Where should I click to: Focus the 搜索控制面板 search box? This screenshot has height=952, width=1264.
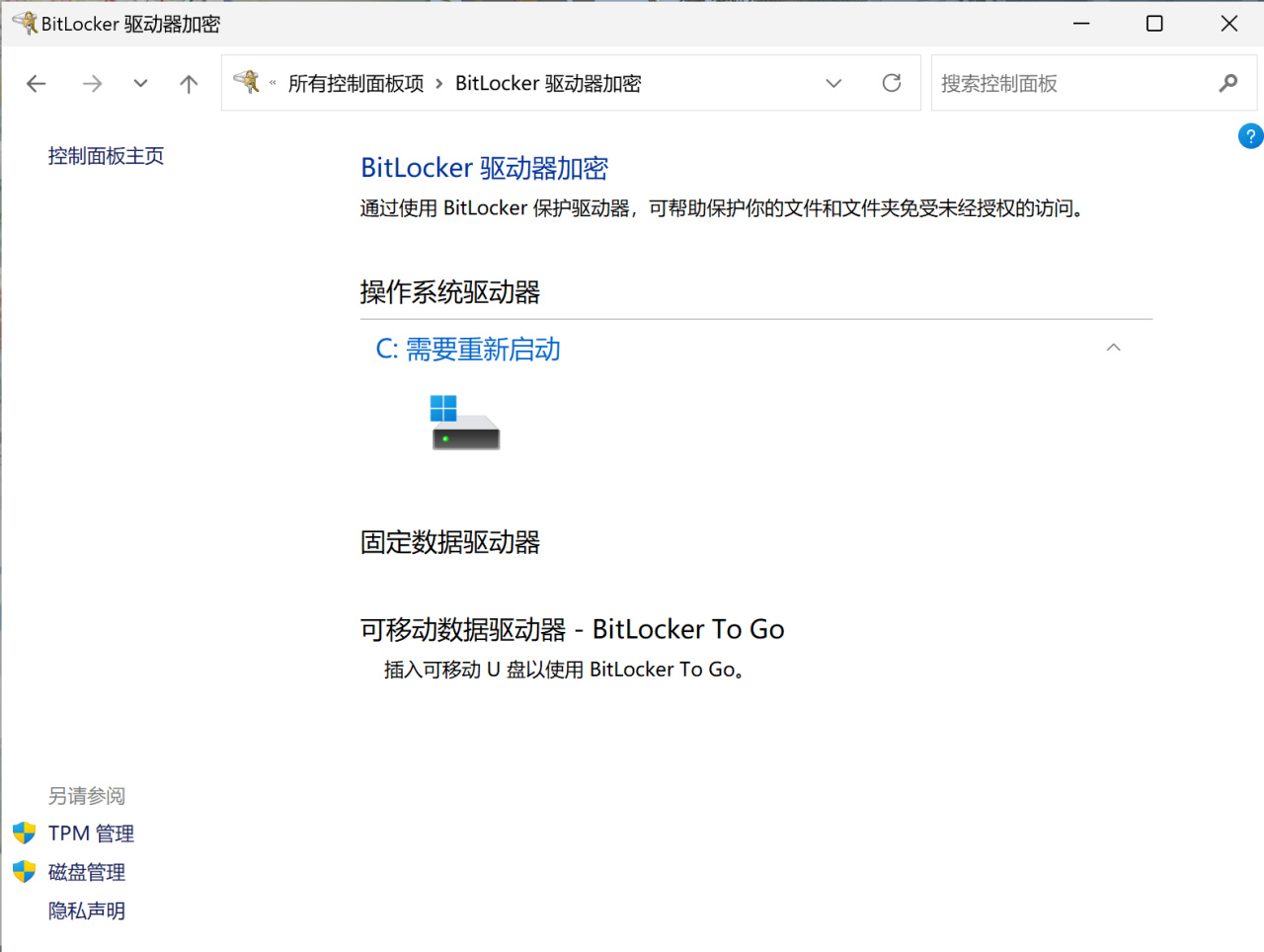[1094, 83]
